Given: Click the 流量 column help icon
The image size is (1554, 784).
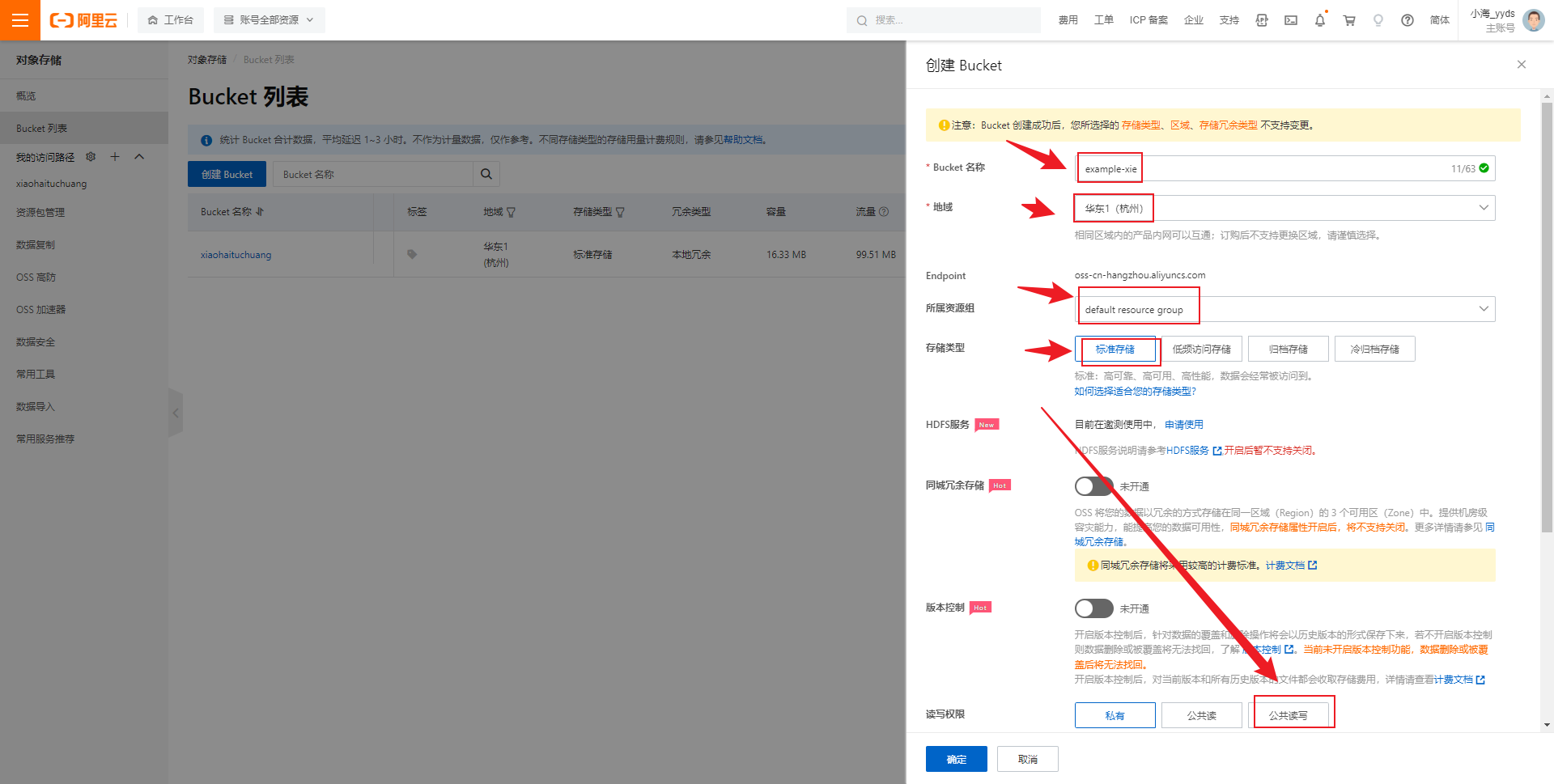Looking at the screenshot, I should point(884,212).
